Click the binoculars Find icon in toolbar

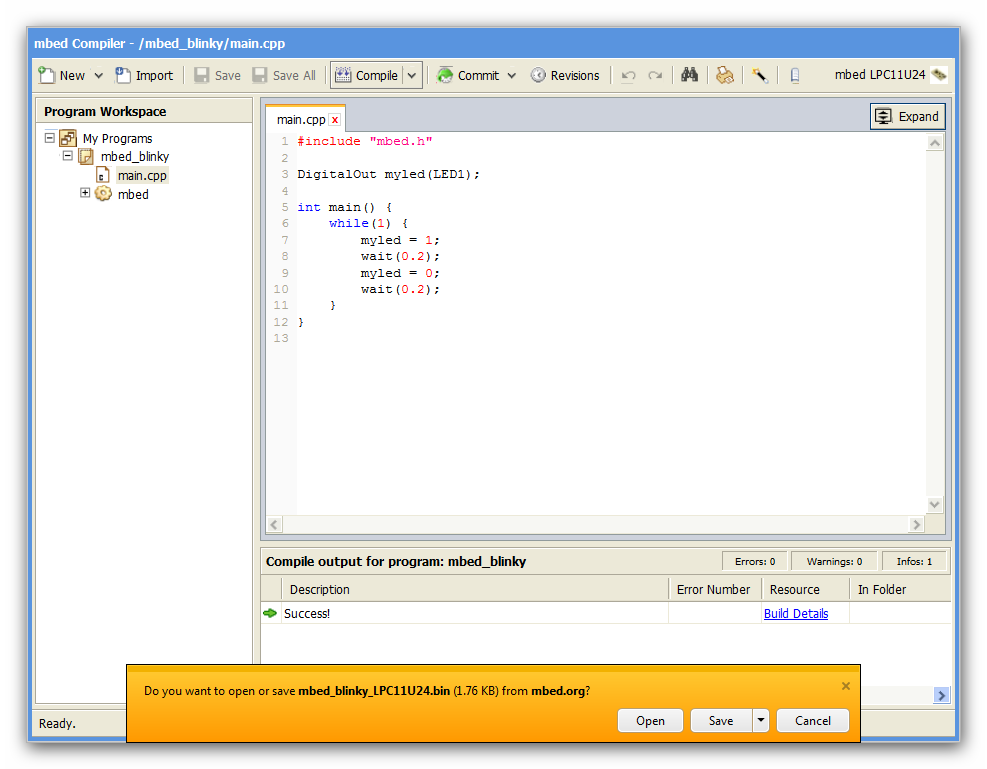pos(689,75)
